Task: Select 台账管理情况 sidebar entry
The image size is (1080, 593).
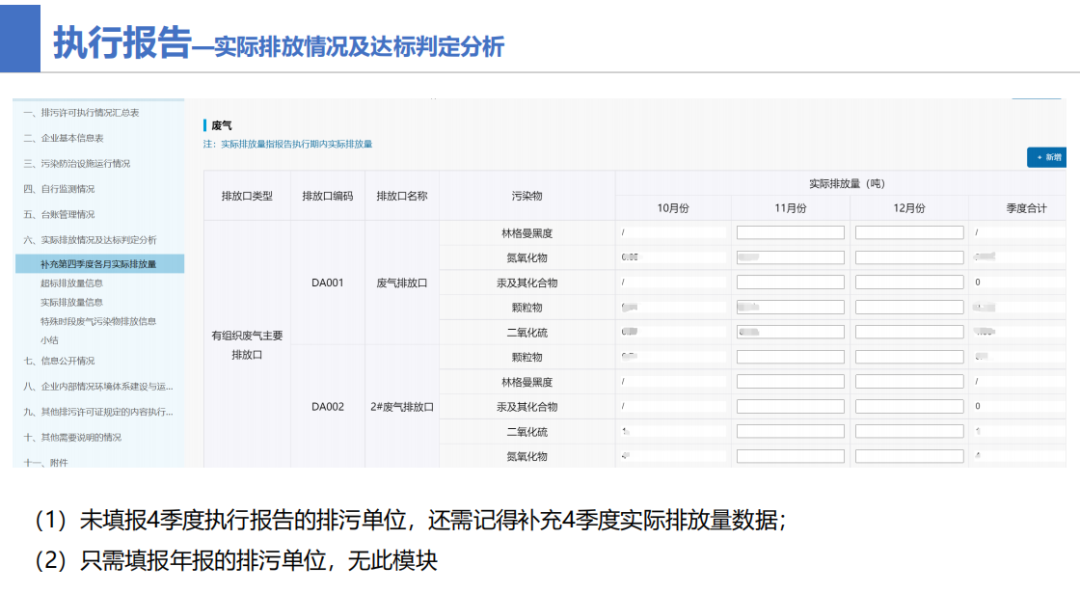Action: (69, 213)
